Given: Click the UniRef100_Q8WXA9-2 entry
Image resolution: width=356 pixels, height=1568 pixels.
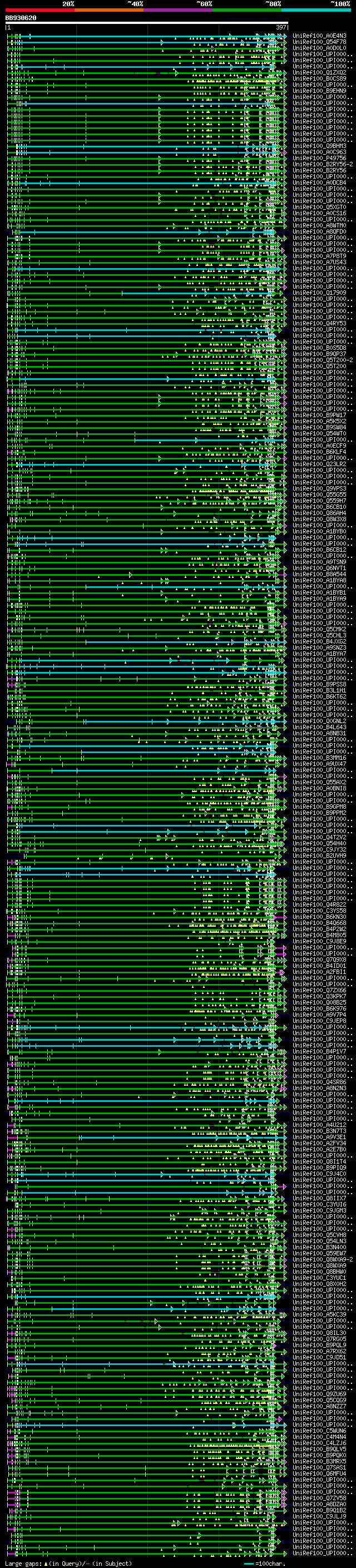Looking at the screenshot, I should click(323, 1259).
